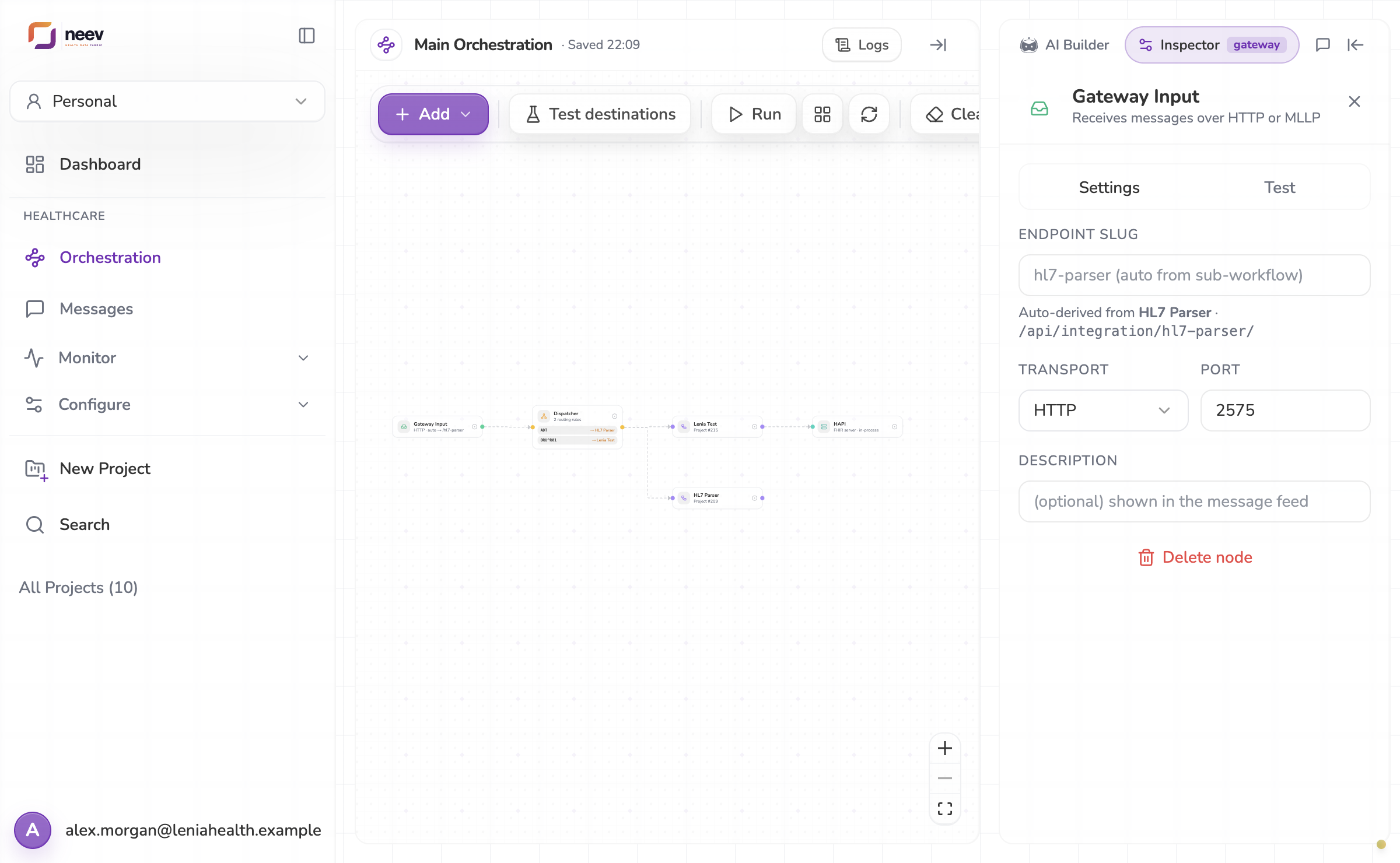Select the HL7 Parser node on canvas
This screenshot has height=863, width=1400.
pos(717,498)
